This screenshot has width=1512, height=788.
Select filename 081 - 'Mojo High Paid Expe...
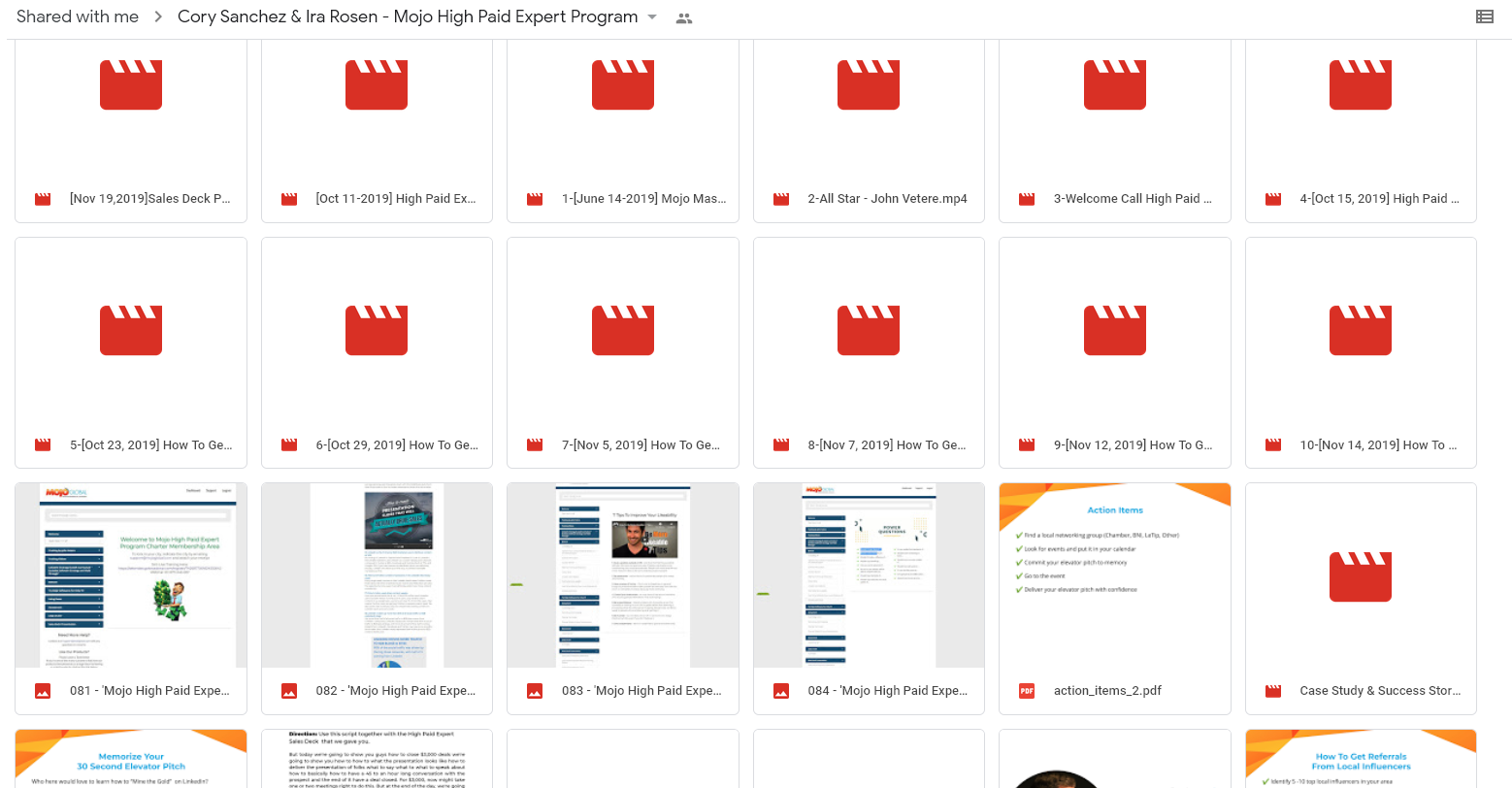(149, 690)
